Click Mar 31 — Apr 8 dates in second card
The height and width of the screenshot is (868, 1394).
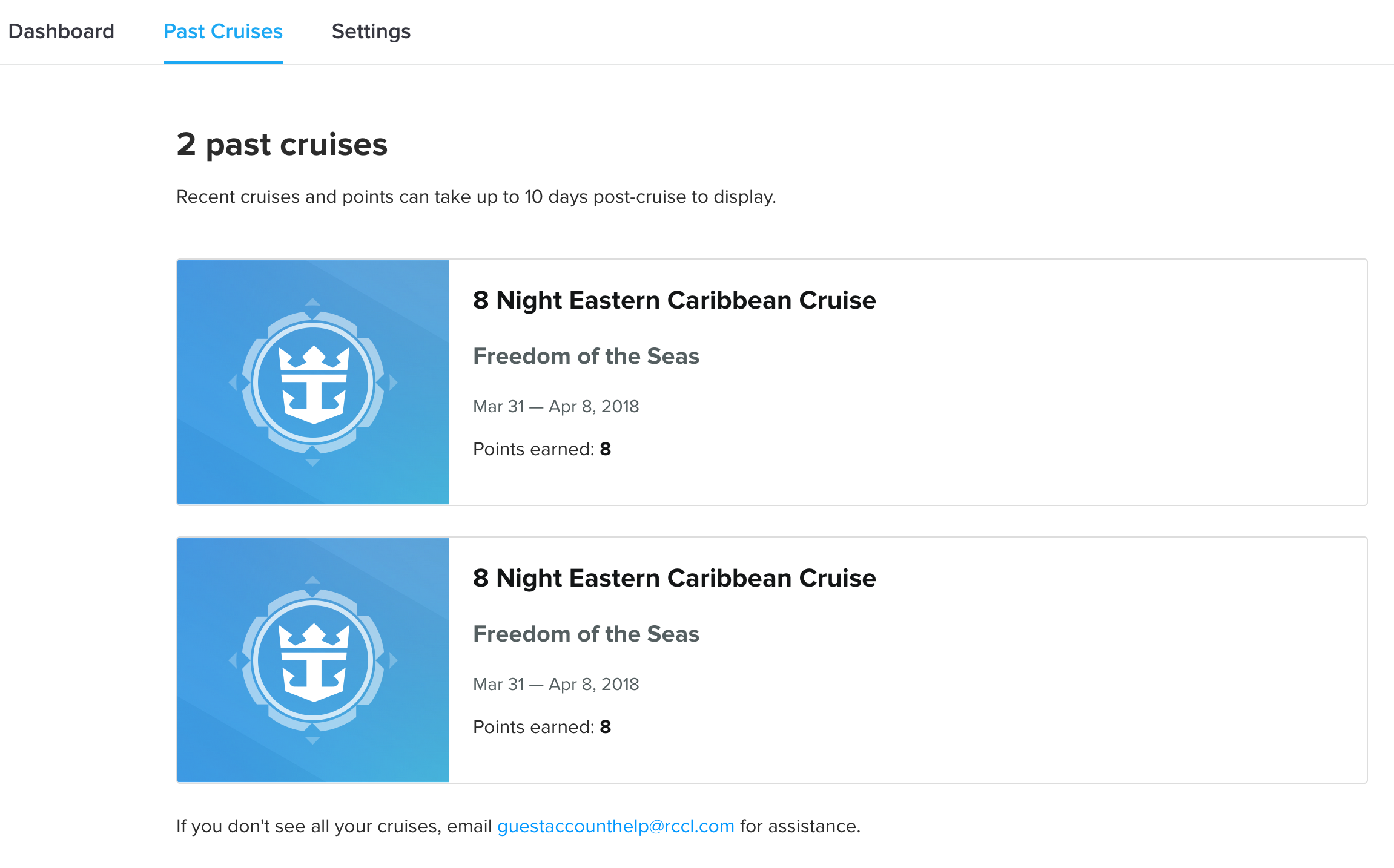556,684
